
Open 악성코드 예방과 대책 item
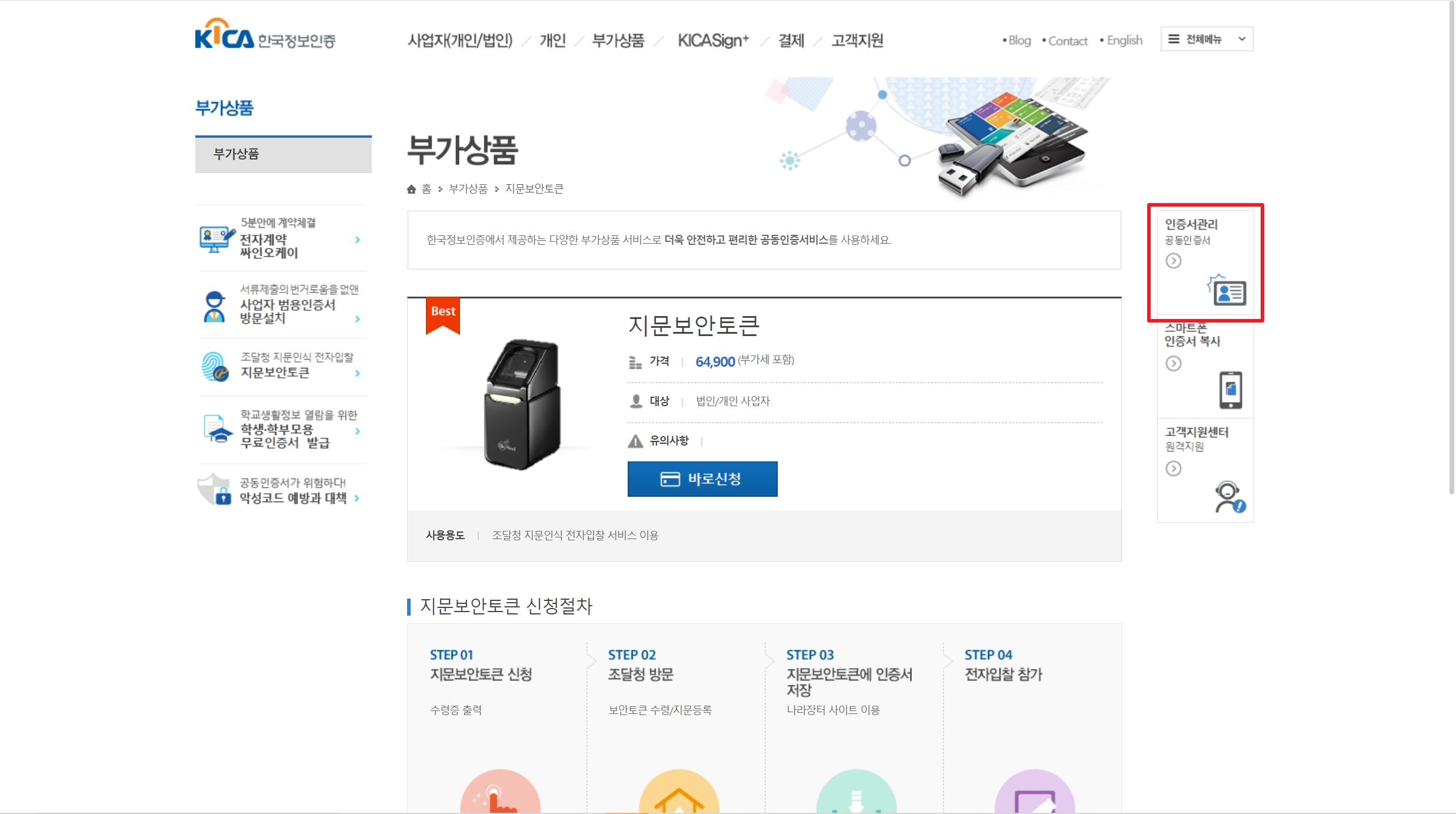(282, 490)
